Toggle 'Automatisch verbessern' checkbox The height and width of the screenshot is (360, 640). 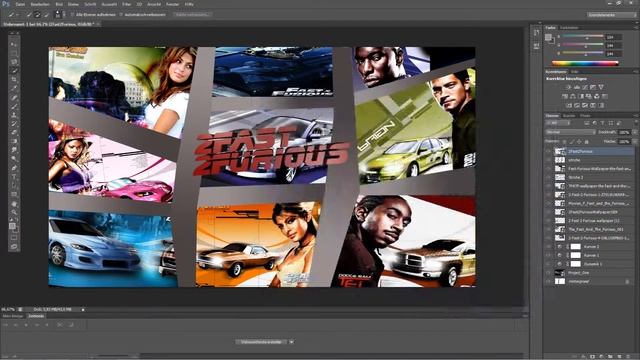tap(121, 14)
